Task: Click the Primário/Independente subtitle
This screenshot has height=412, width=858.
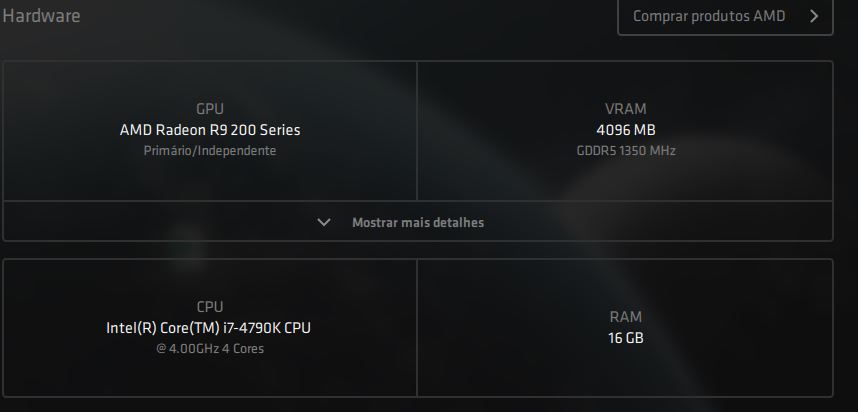Action: 210,150
